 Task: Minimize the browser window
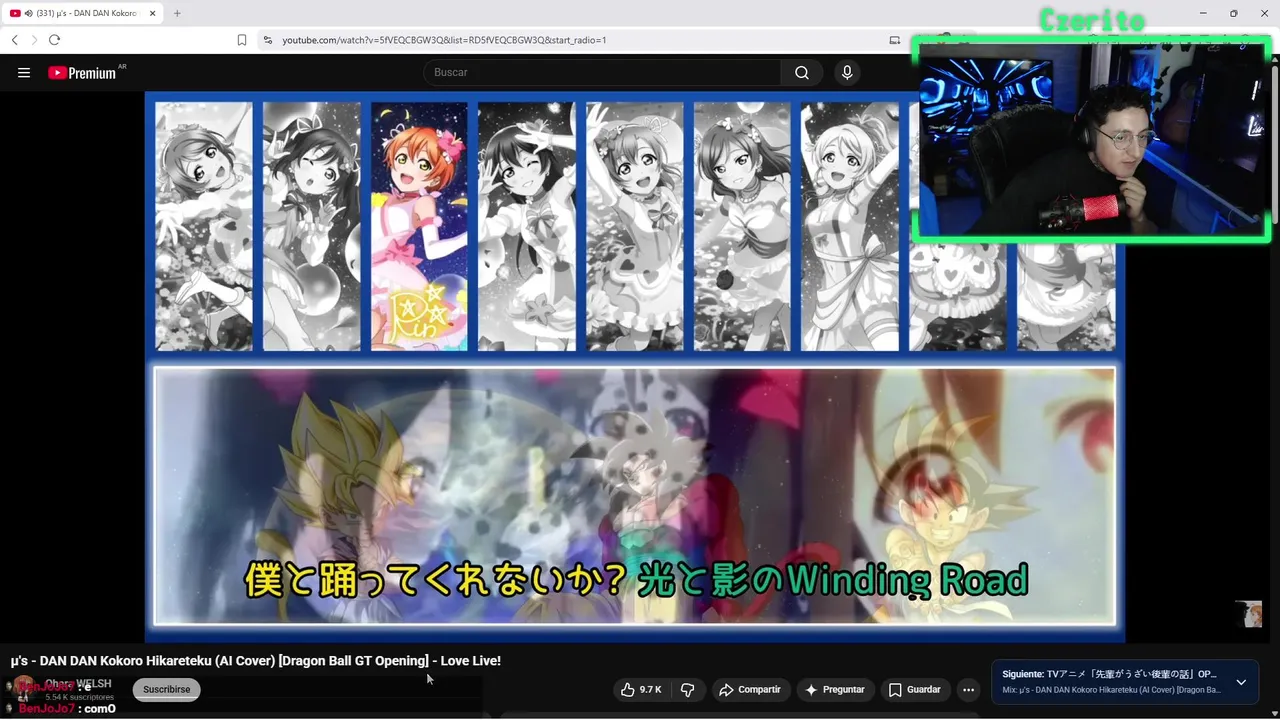coord(1204,13)
